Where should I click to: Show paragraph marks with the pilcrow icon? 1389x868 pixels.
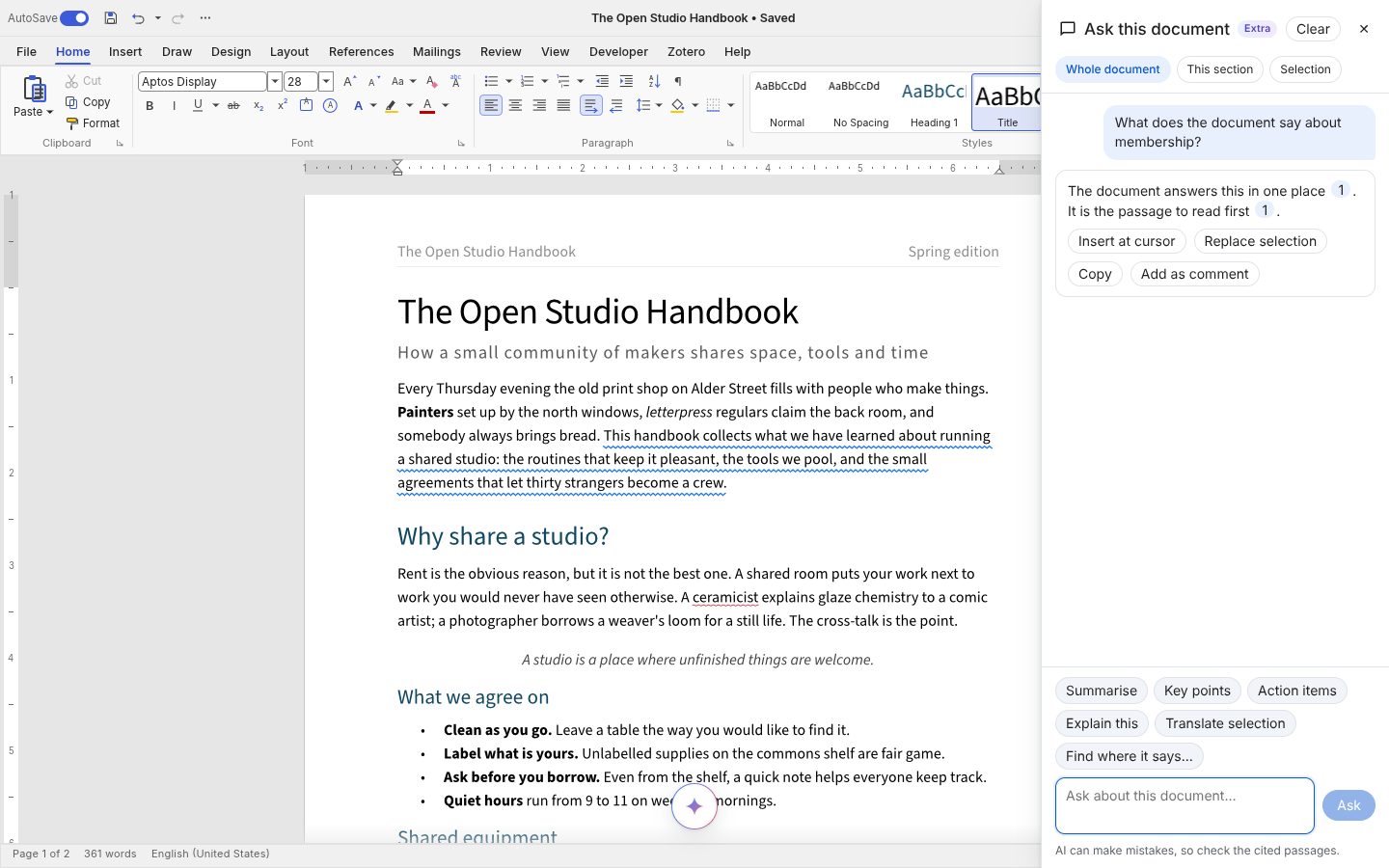click(678, 81)
